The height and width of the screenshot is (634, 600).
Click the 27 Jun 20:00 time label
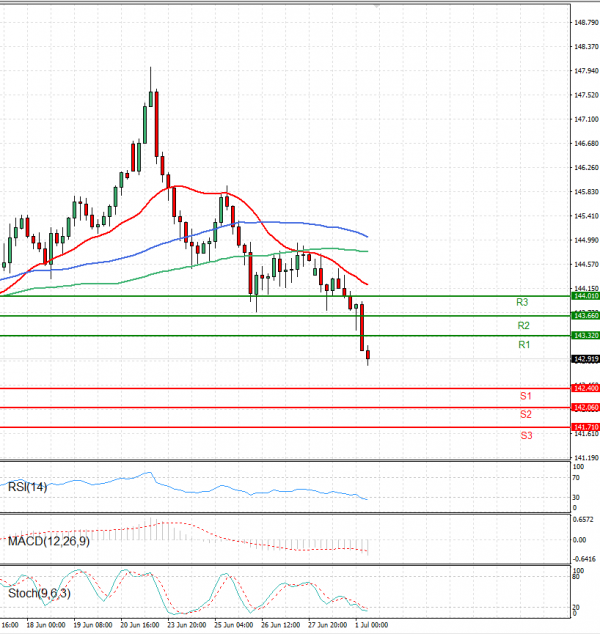327,625
